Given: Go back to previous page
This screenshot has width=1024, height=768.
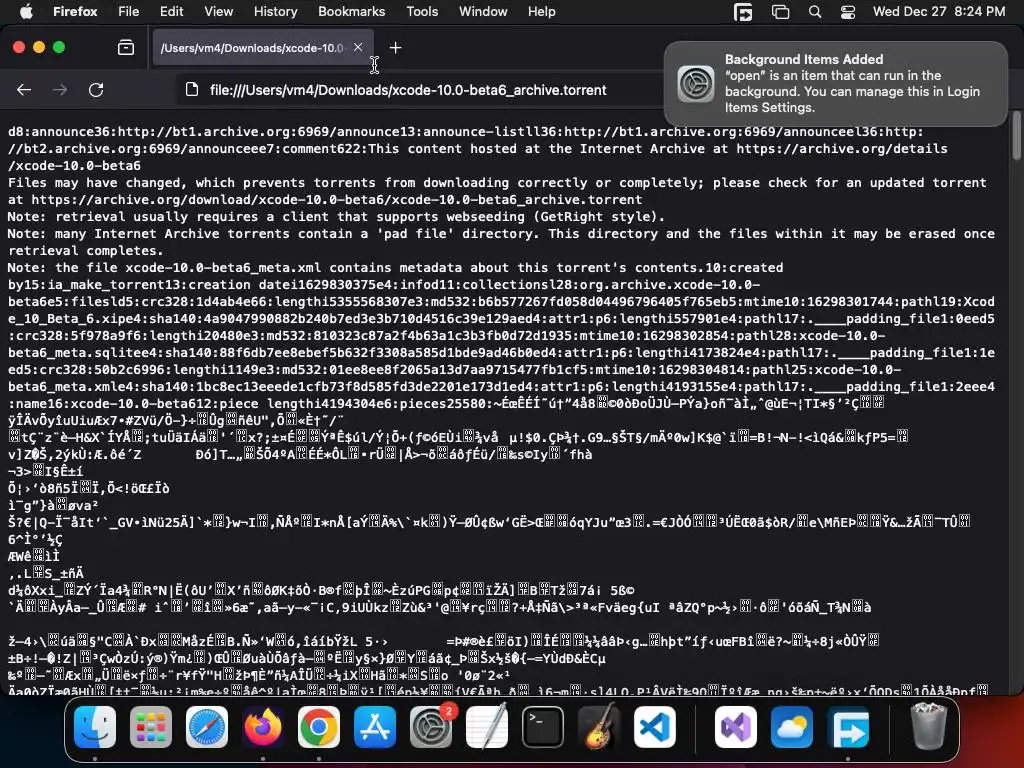Looking at the screenshot, I should point(24,89).
